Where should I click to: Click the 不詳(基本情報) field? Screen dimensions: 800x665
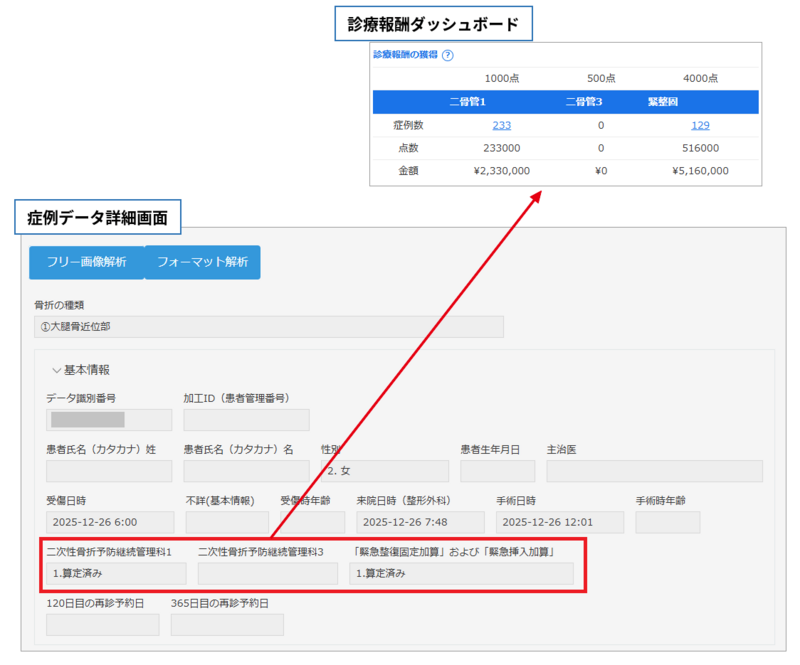click(227, 523)
